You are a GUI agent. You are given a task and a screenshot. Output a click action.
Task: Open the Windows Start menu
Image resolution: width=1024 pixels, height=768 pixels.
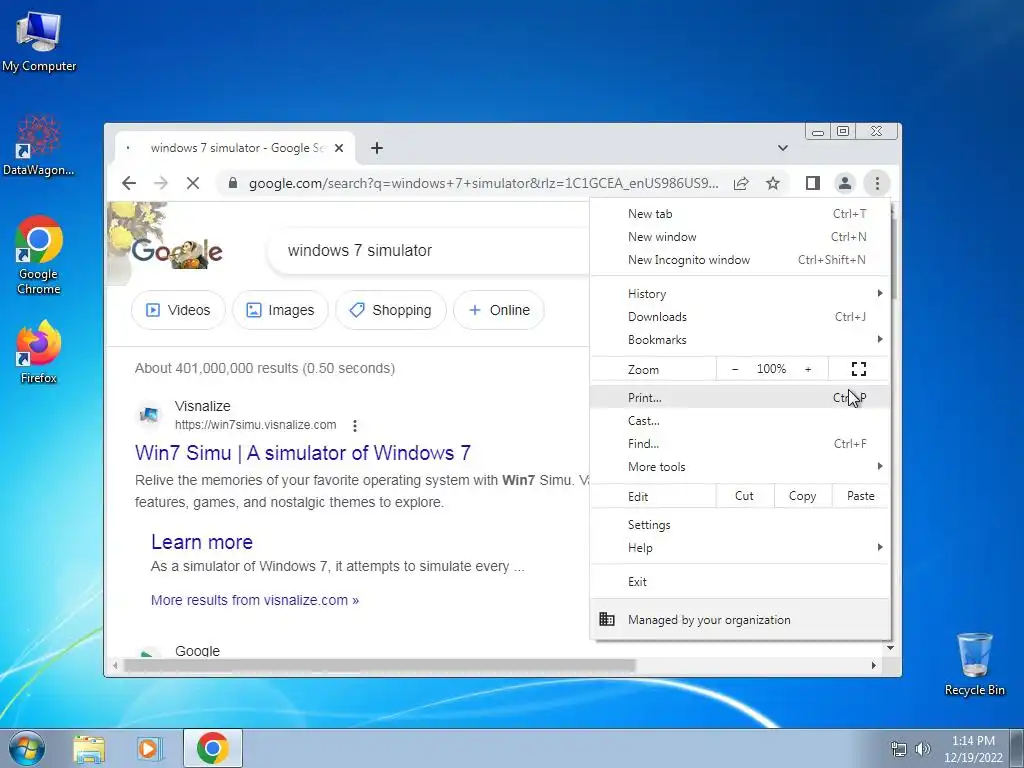[x=26, y=748]
